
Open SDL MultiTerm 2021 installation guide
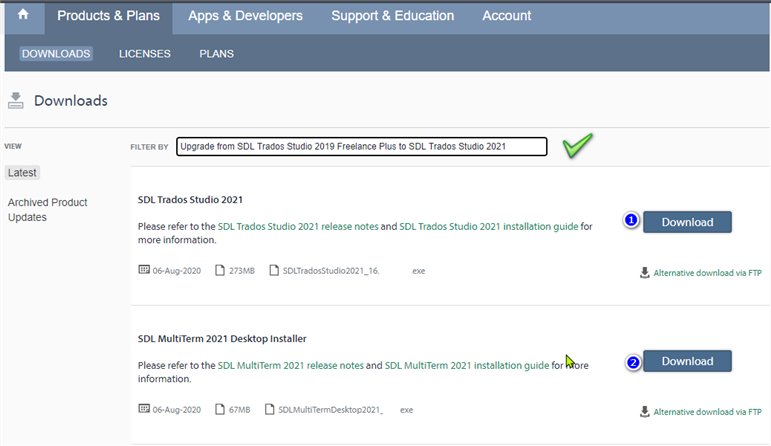467,366
